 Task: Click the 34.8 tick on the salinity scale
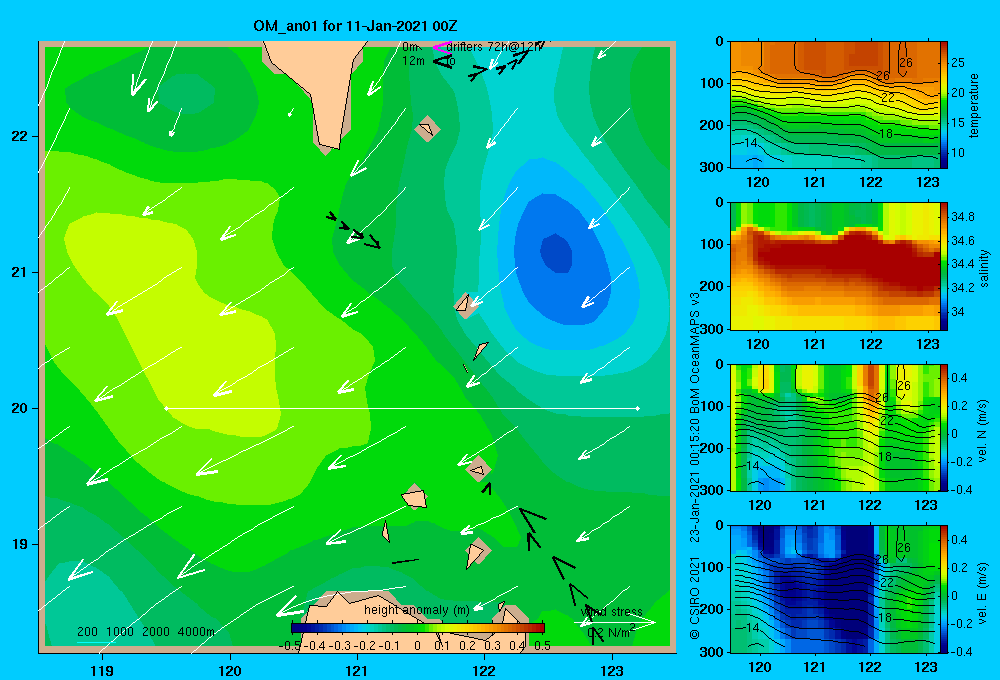click(962, 217)
